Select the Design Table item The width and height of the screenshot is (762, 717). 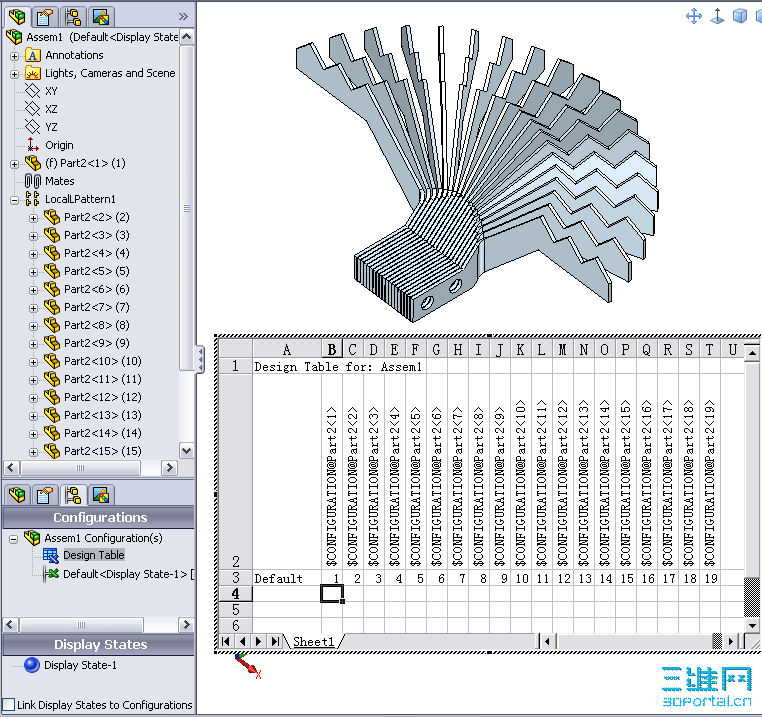(94, 555)
